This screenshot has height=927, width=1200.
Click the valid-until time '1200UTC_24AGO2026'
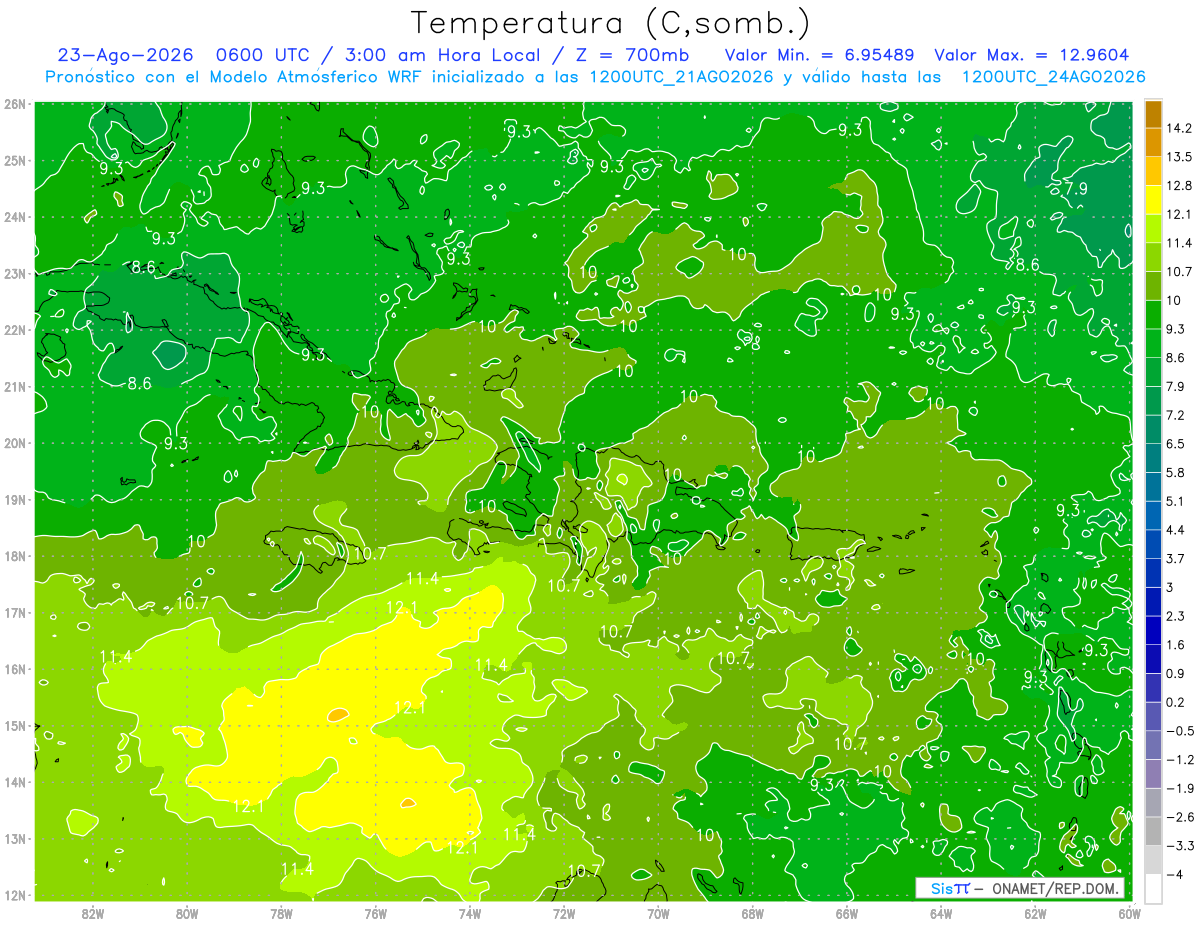point(1053,77)
